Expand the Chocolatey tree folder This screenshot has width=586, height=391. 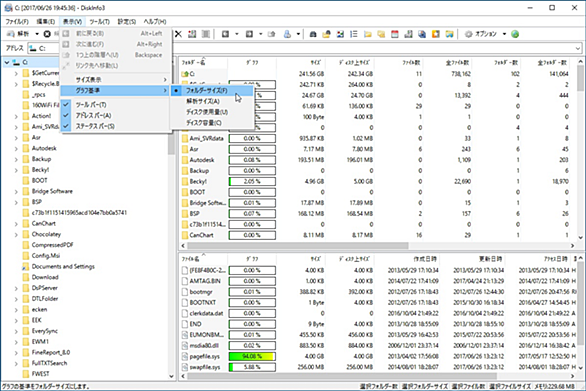pyautogui.click(x=16, y=235)
